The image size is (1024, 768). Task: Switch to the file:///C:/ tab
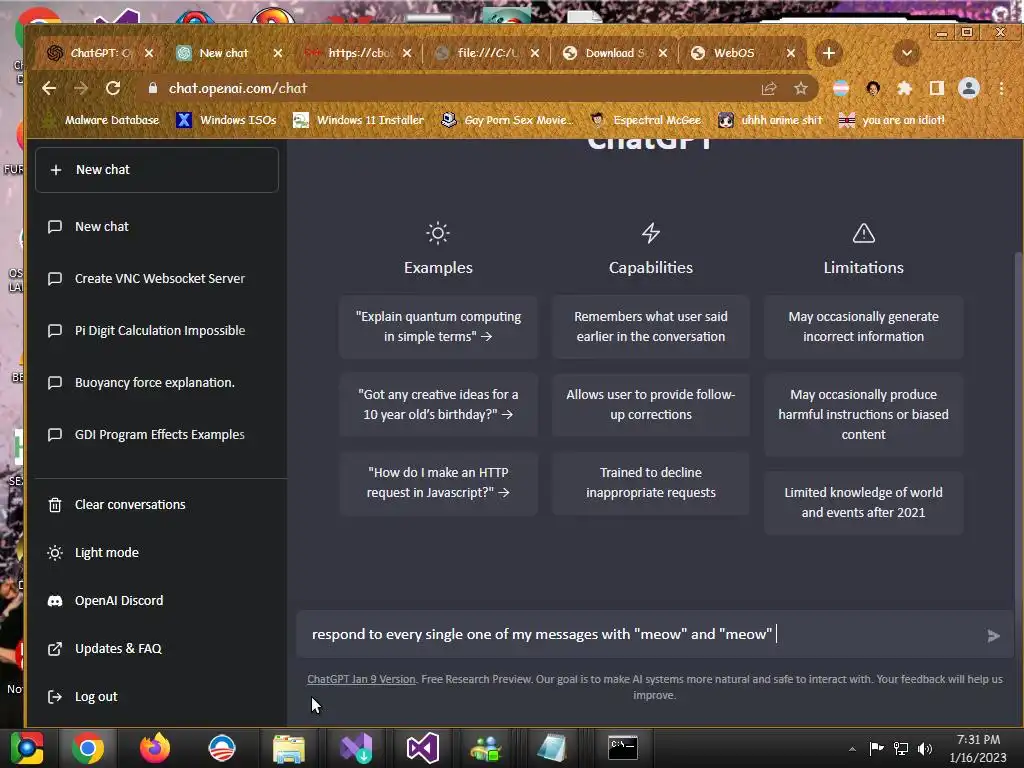pos(487,53)
